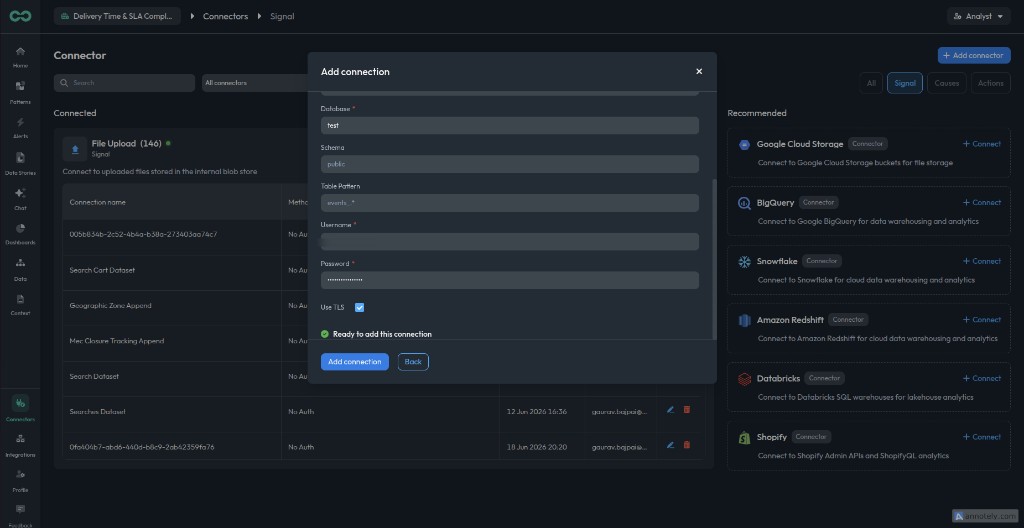
Task: Go to Connectors breadcrumb
Action: coord(225,16)
